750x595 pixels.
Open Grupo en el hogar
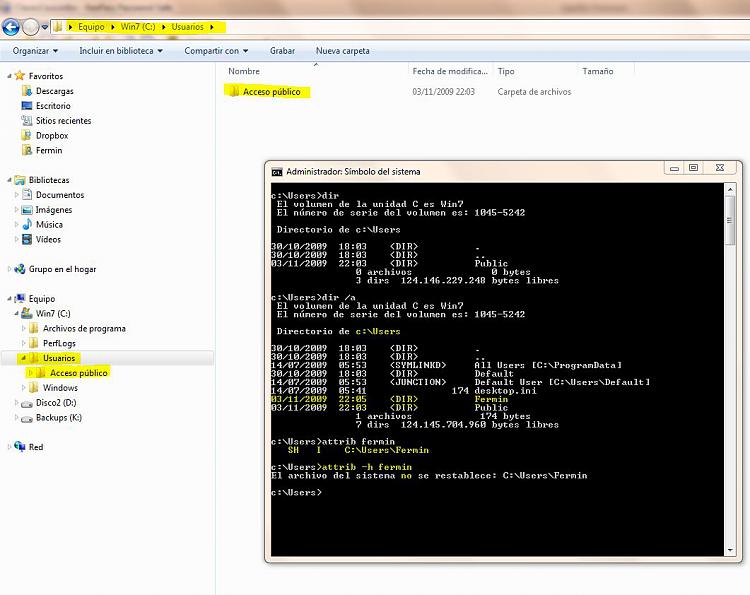coord(62,269)
